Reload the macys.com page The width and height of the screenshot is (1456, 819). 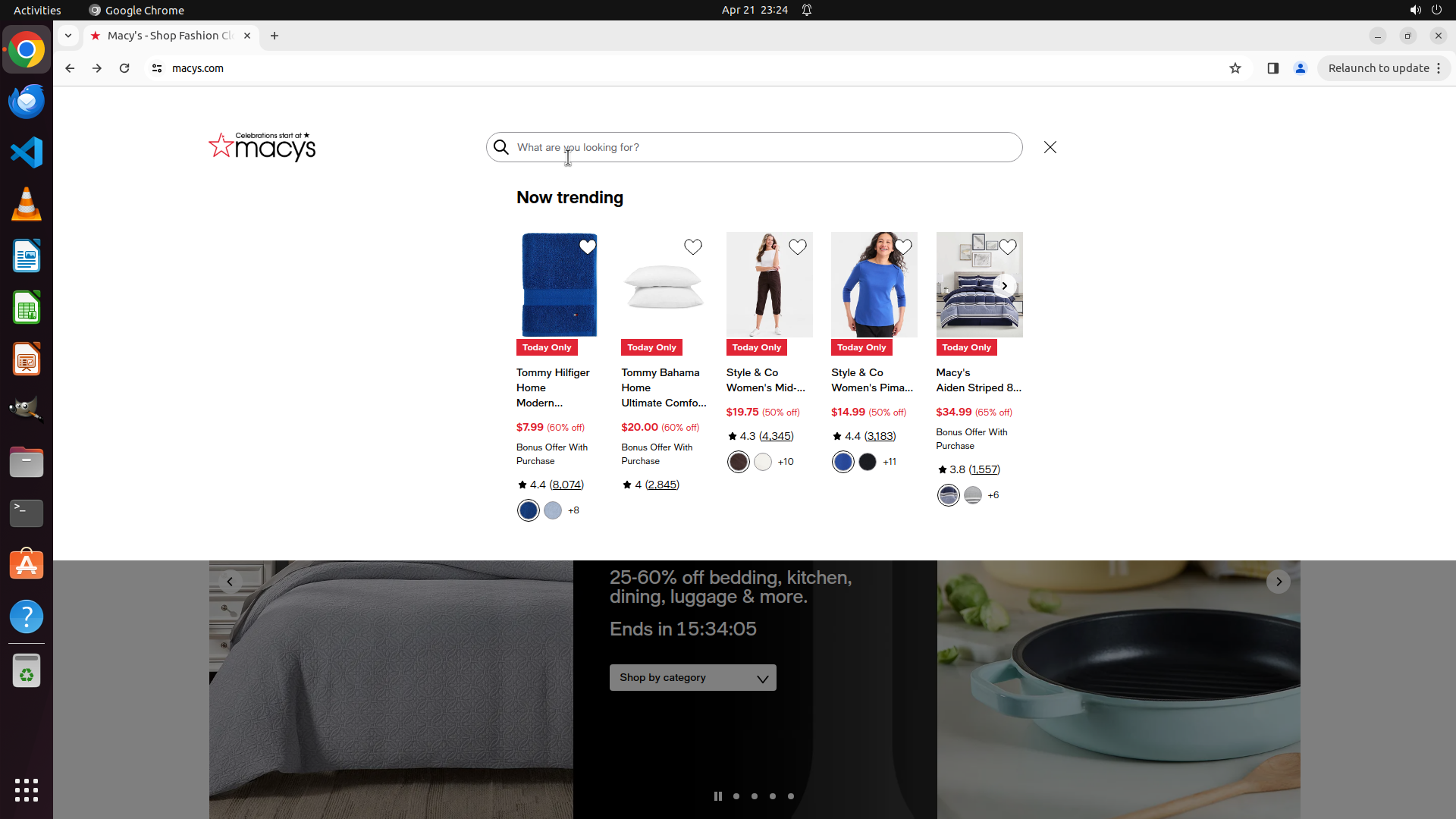(x=124, y=68)
